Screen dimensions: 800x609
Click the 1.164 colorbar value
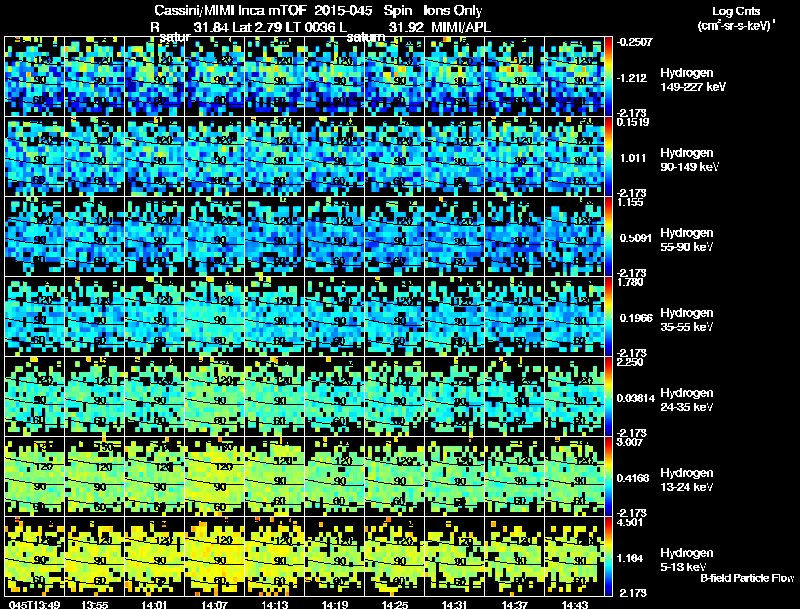(630, 559)
